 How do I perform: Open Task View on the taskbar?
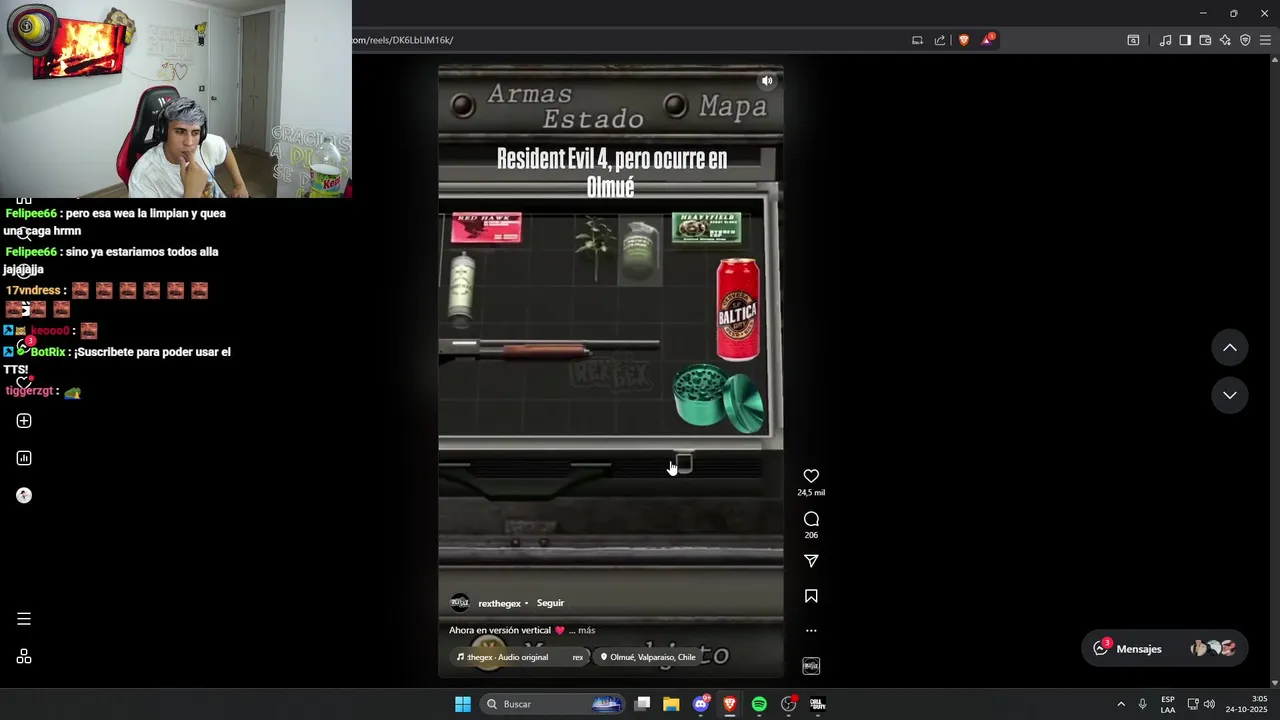(x=643, y=704)
